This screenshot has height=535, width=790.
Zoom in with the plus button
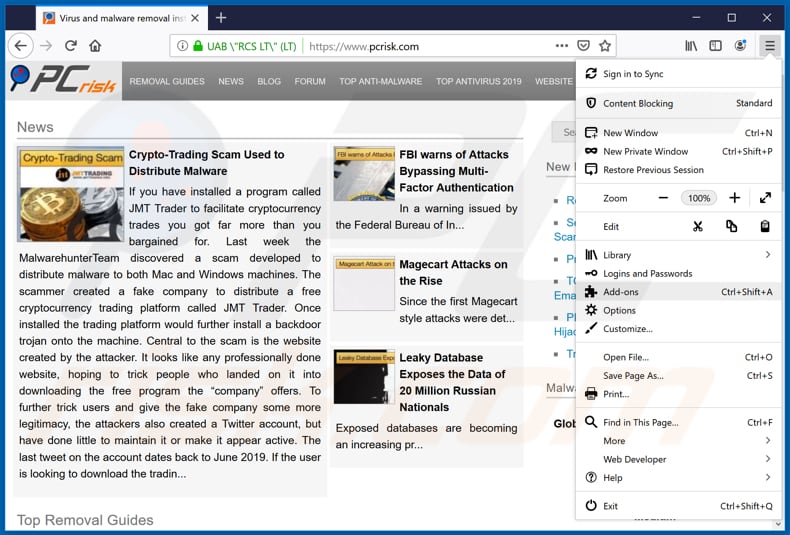735,198
